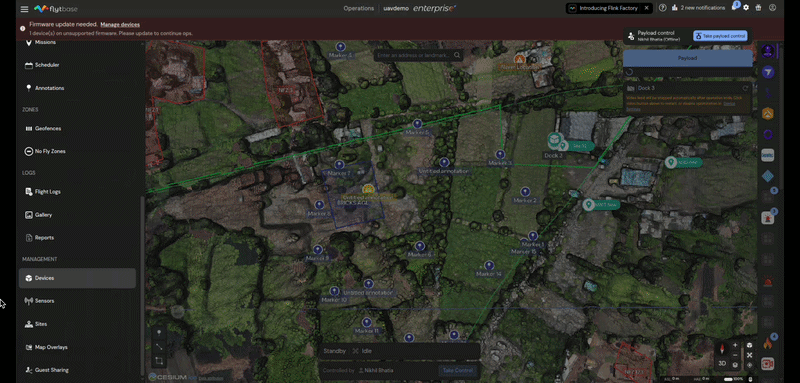Select the line drawing annotation tool

(x=159, y=347)
